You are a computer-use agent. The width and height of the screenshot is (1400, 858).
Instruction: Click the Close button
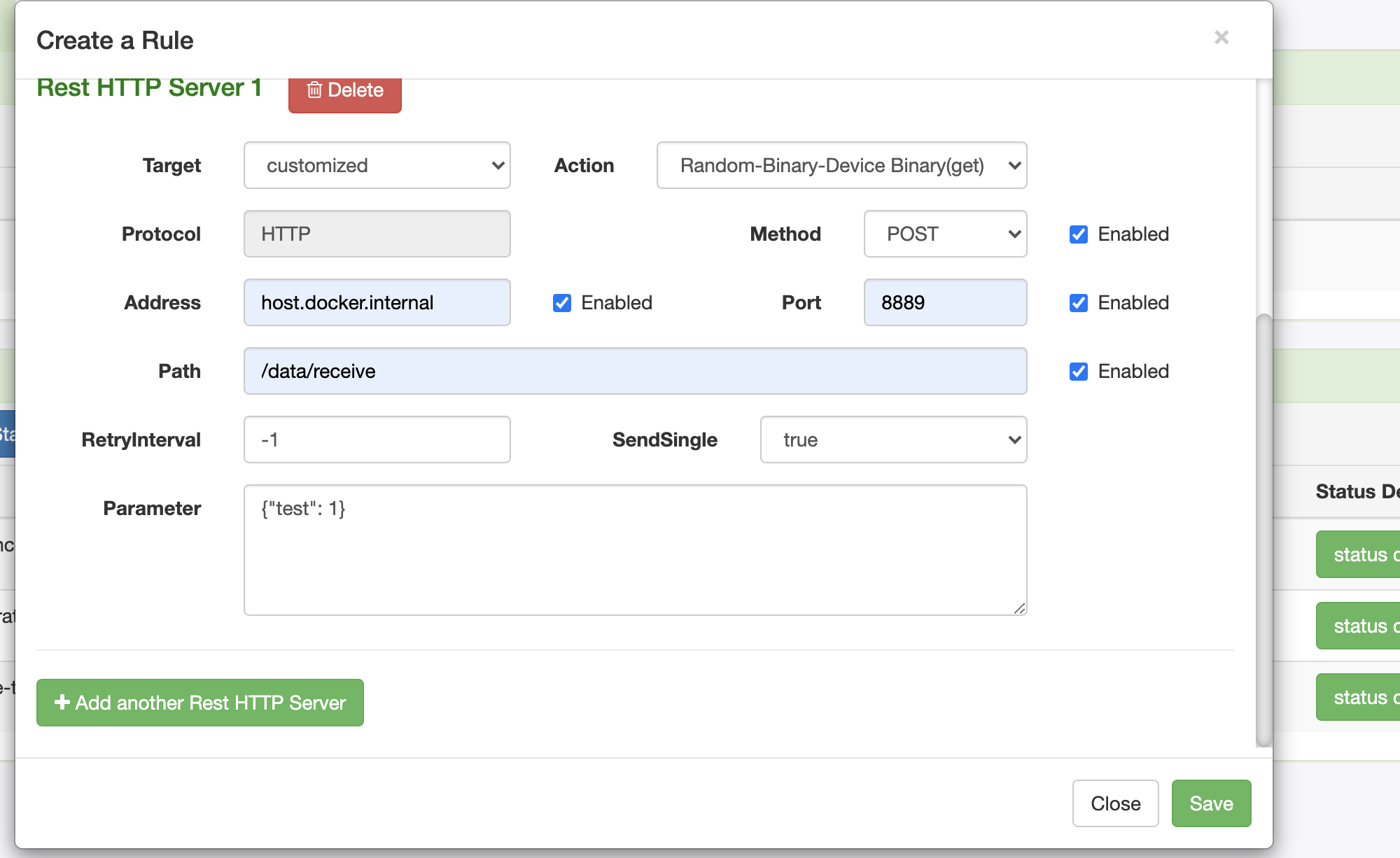1115,803
